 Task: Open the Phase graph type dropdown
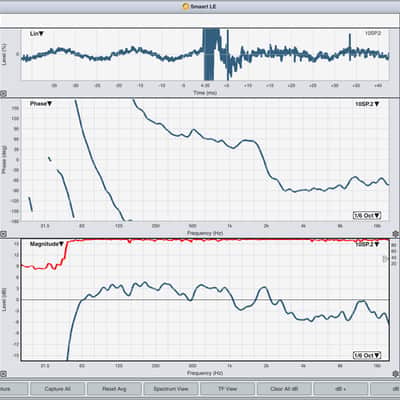point(41,104)
